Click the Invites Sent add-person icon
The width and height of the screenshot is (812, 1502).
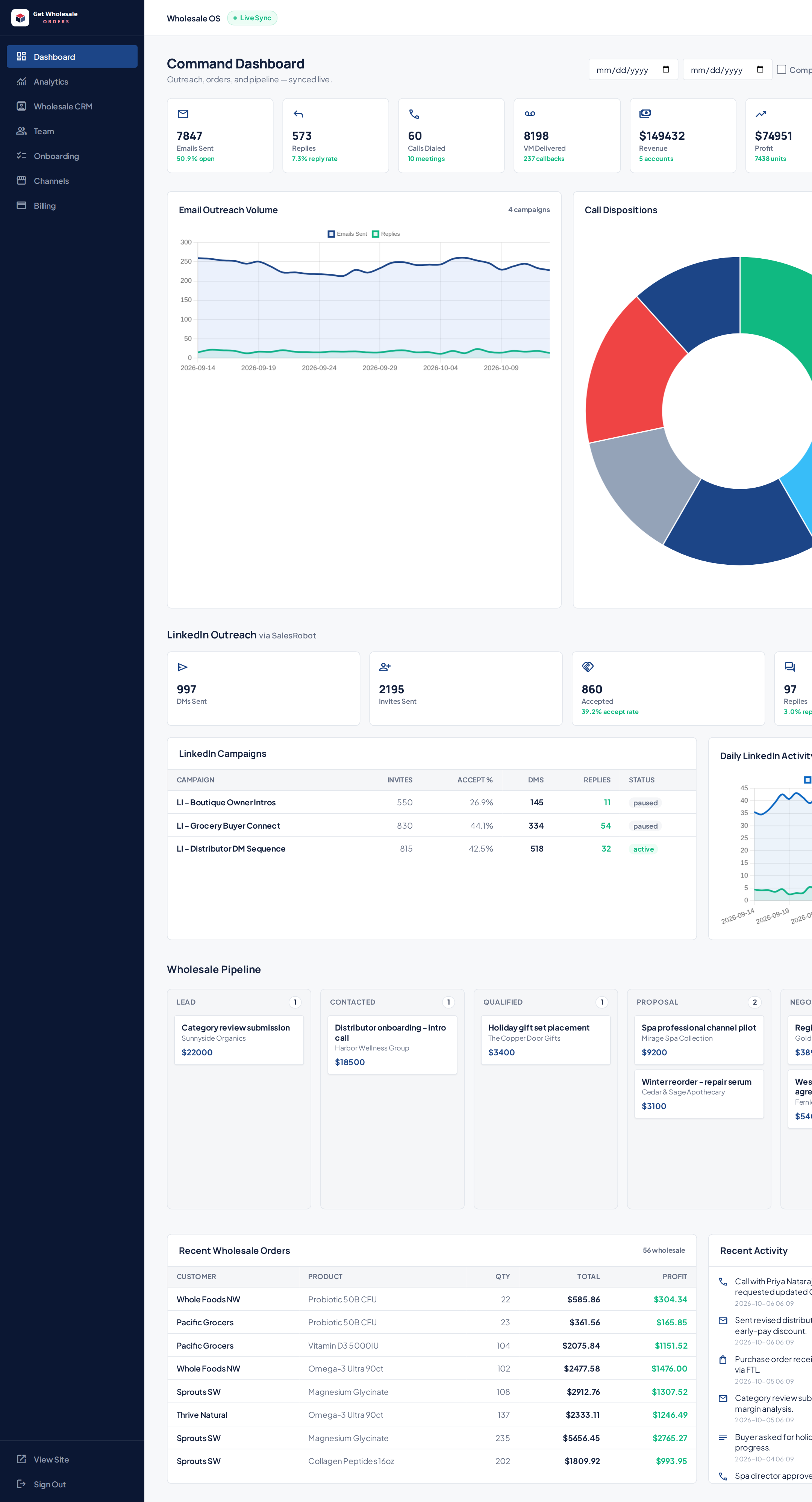(x=385, y=667)
